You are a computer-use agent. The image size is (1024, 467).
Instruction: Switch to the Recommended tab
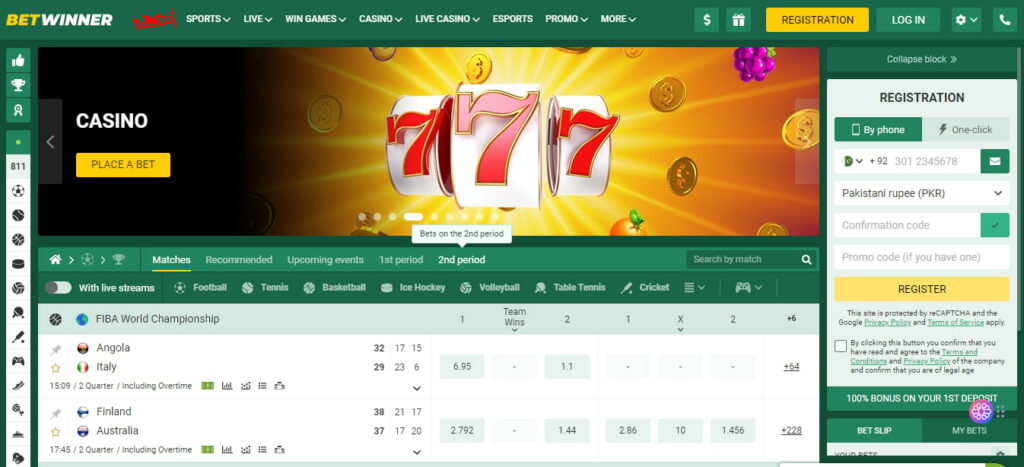[x=238, y=259]
